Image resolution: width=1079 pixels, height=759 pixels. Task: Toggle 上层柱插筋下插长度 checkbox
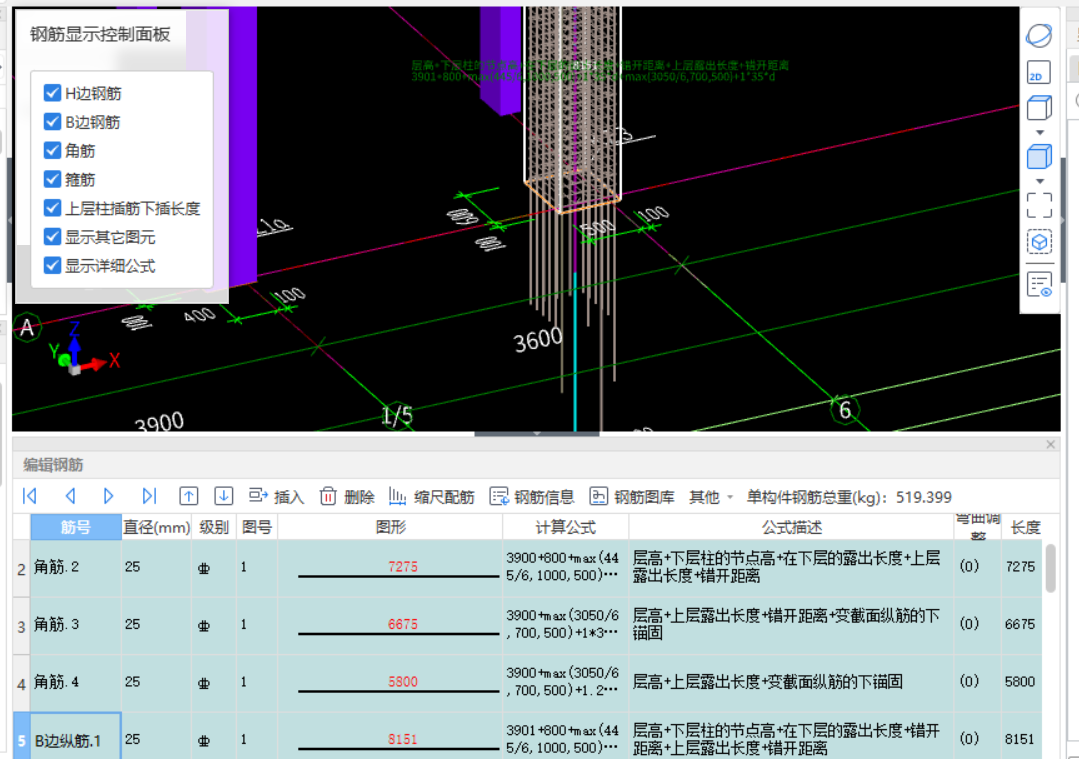click(52, 208)
